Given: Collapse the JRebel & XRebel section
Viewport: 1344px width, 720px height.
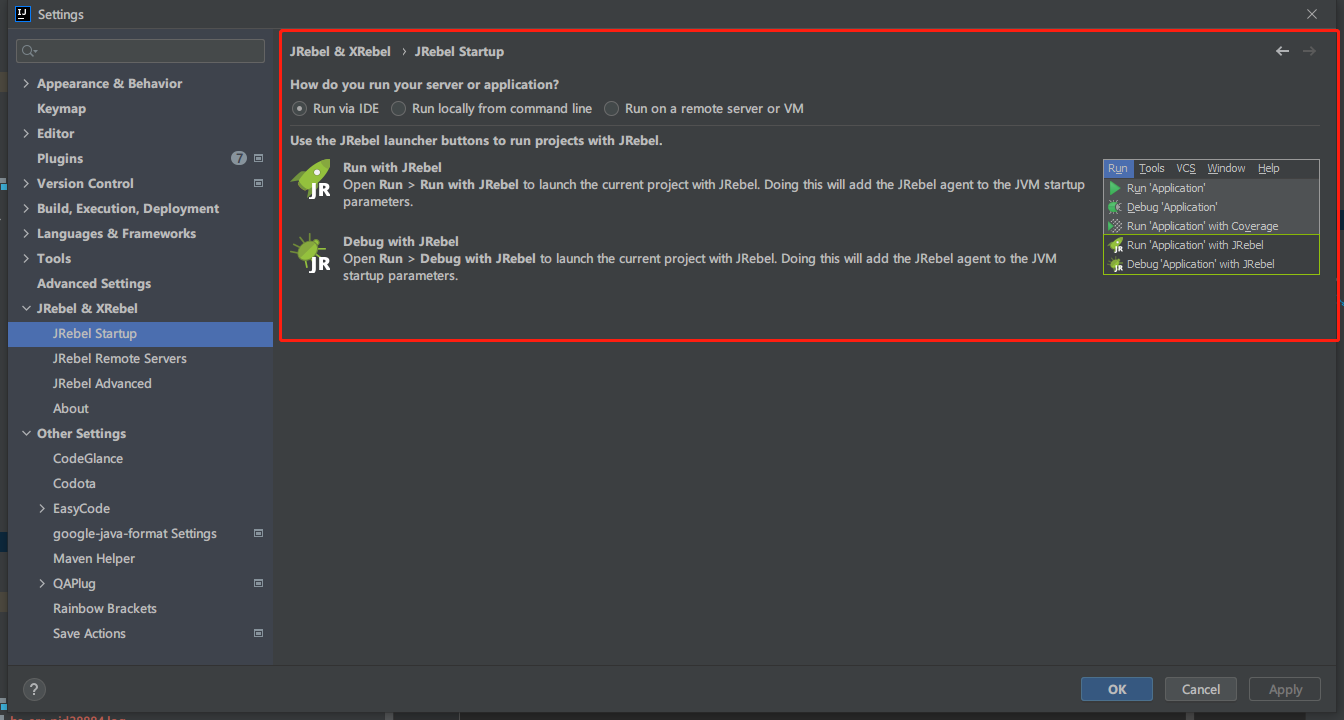Looking at the screenshot, I should coord(26,308).
